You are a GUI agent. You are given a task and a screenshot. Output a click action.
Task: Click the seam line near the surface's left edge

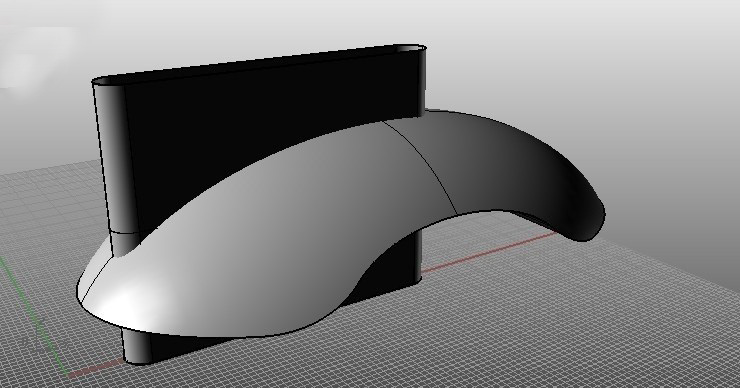pos(96,279)
